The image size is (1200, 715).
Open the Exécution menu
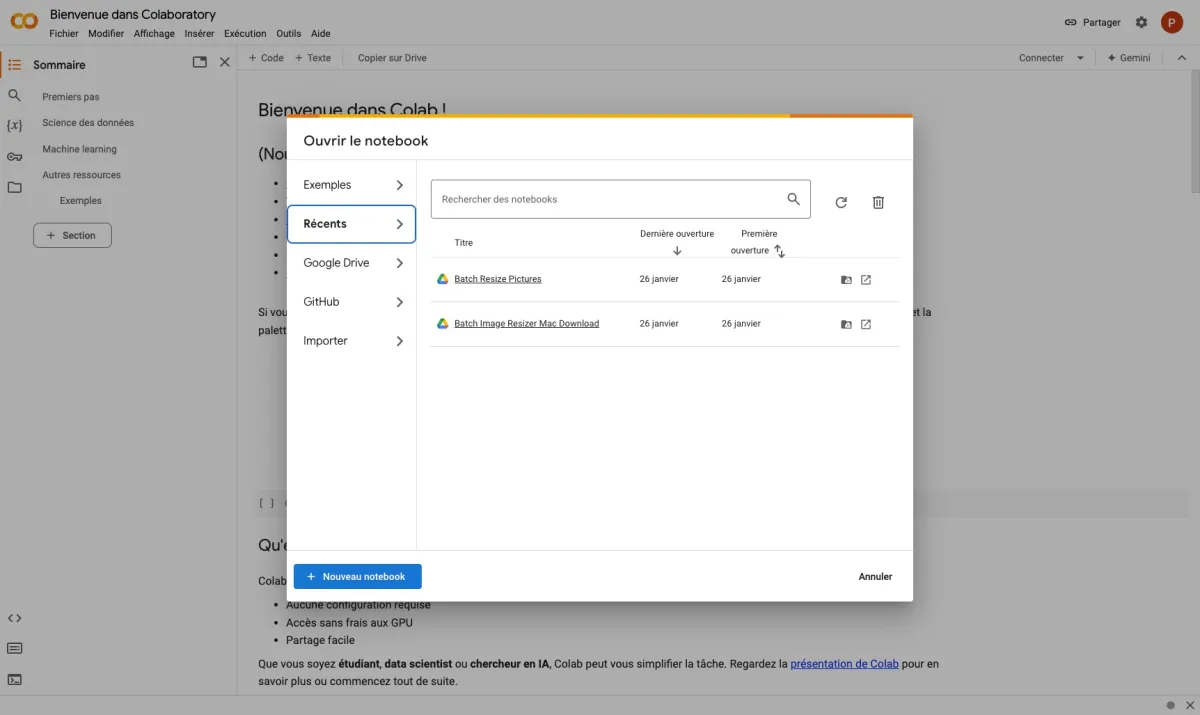pos(245,33)
